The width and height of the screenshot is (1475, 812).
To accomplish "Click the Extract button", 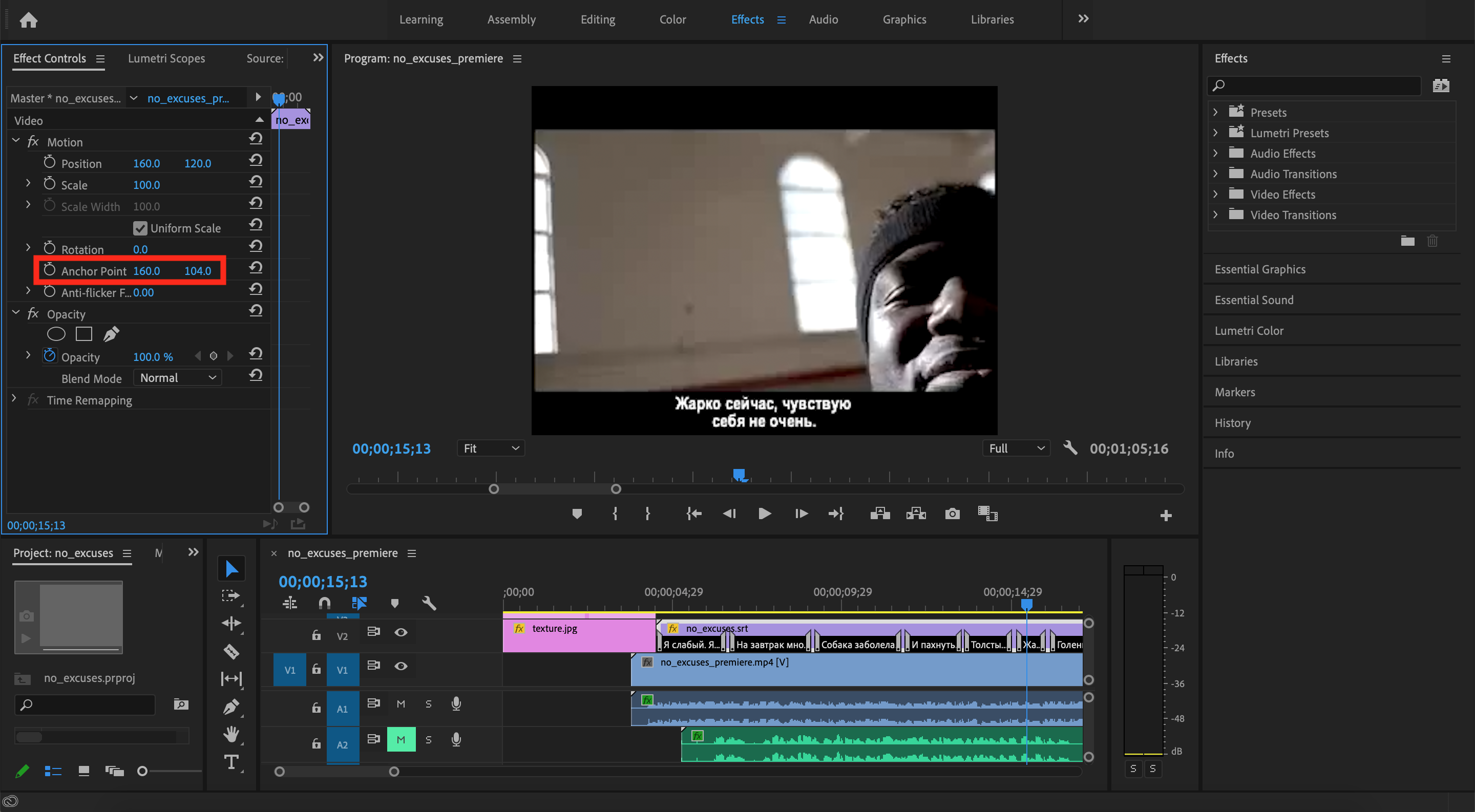I will click(916, 514).
